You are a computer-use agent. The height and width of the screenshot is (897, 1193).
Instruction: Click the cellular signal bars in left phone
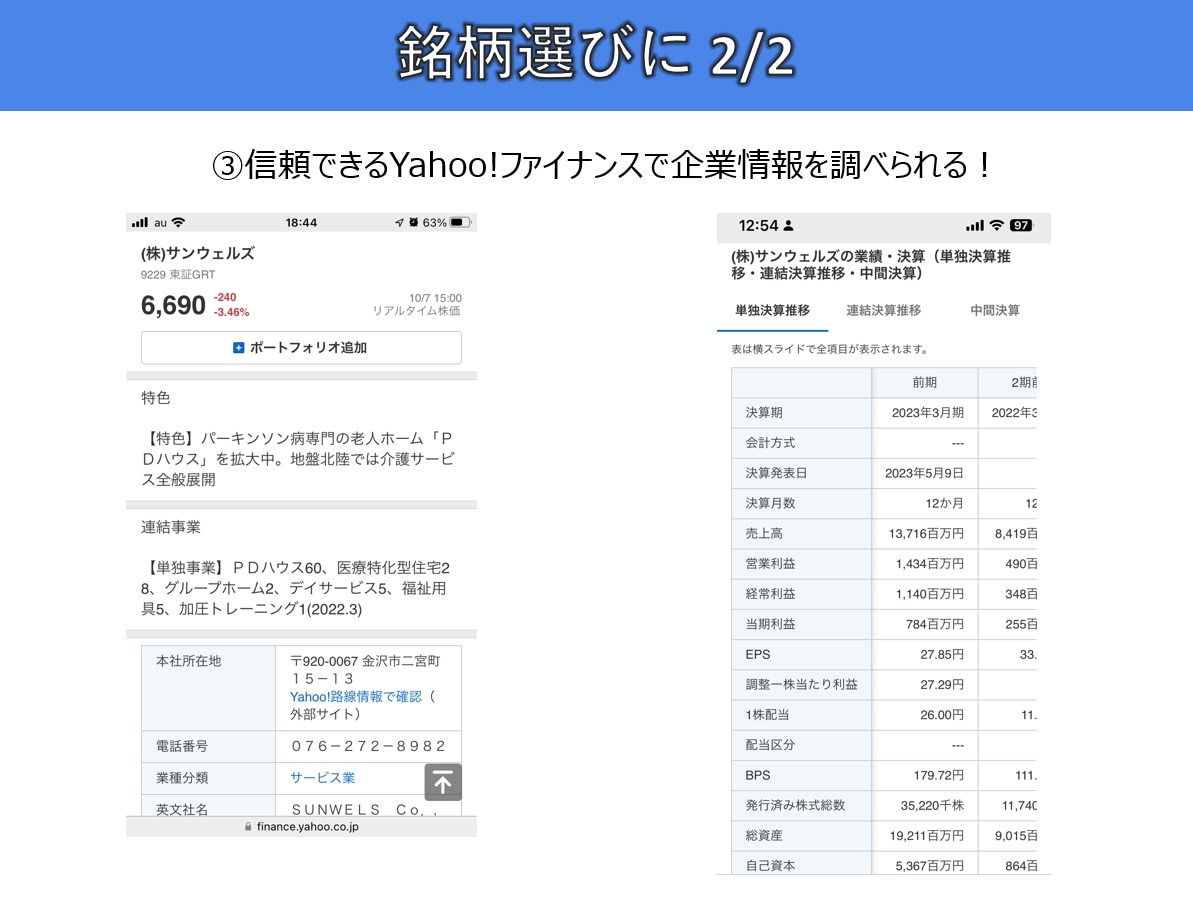139,222
